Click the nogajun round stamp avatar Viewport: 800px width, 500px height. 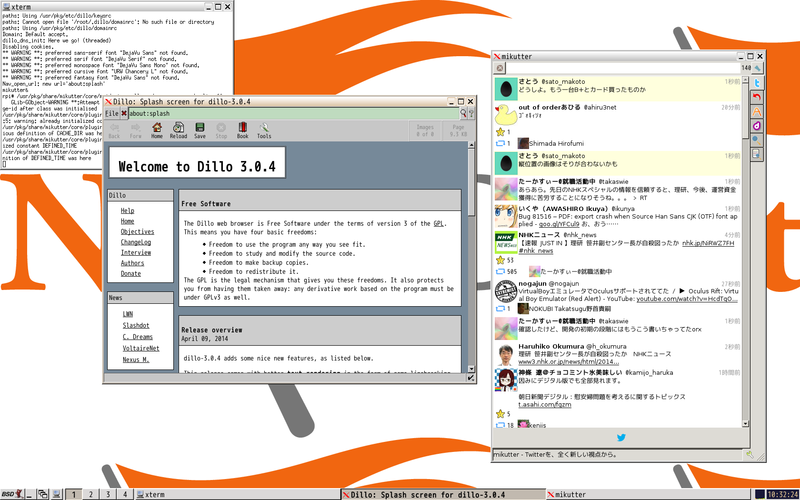506,291
